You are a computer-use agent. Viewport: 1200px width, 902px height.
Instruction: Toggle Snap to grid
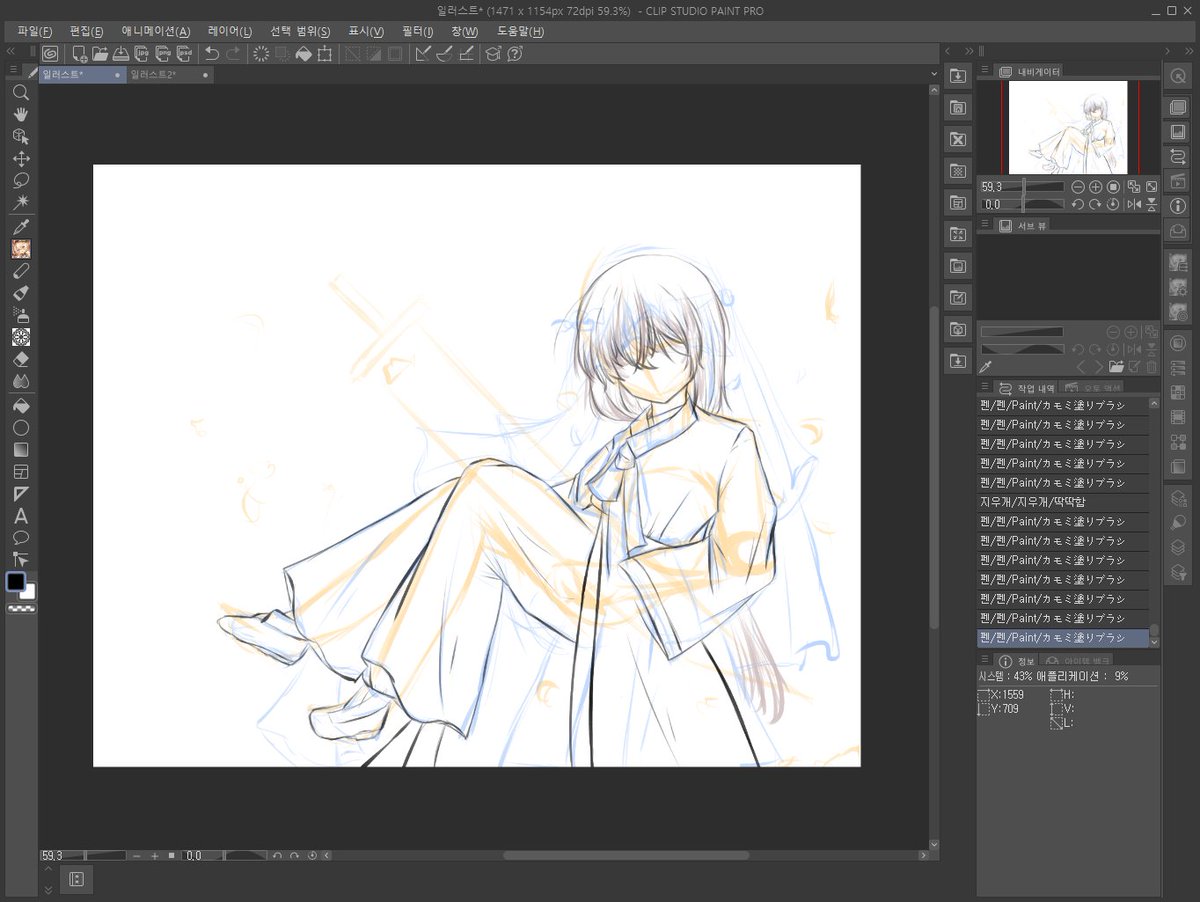(465, 53)
